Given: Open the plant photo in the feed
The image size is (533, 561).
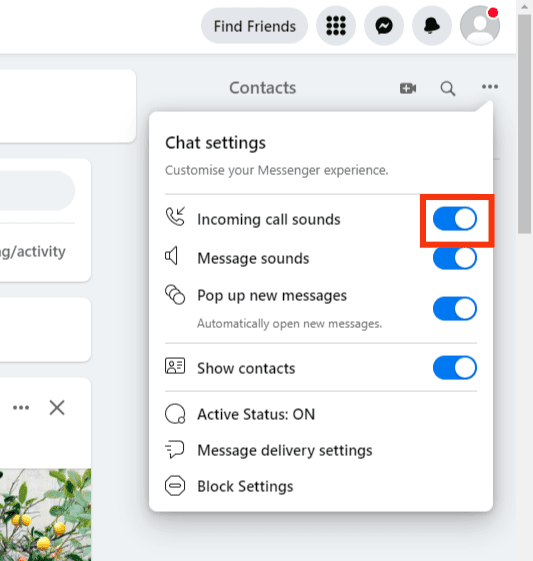Looking at the screenshot, I should 45,515.
